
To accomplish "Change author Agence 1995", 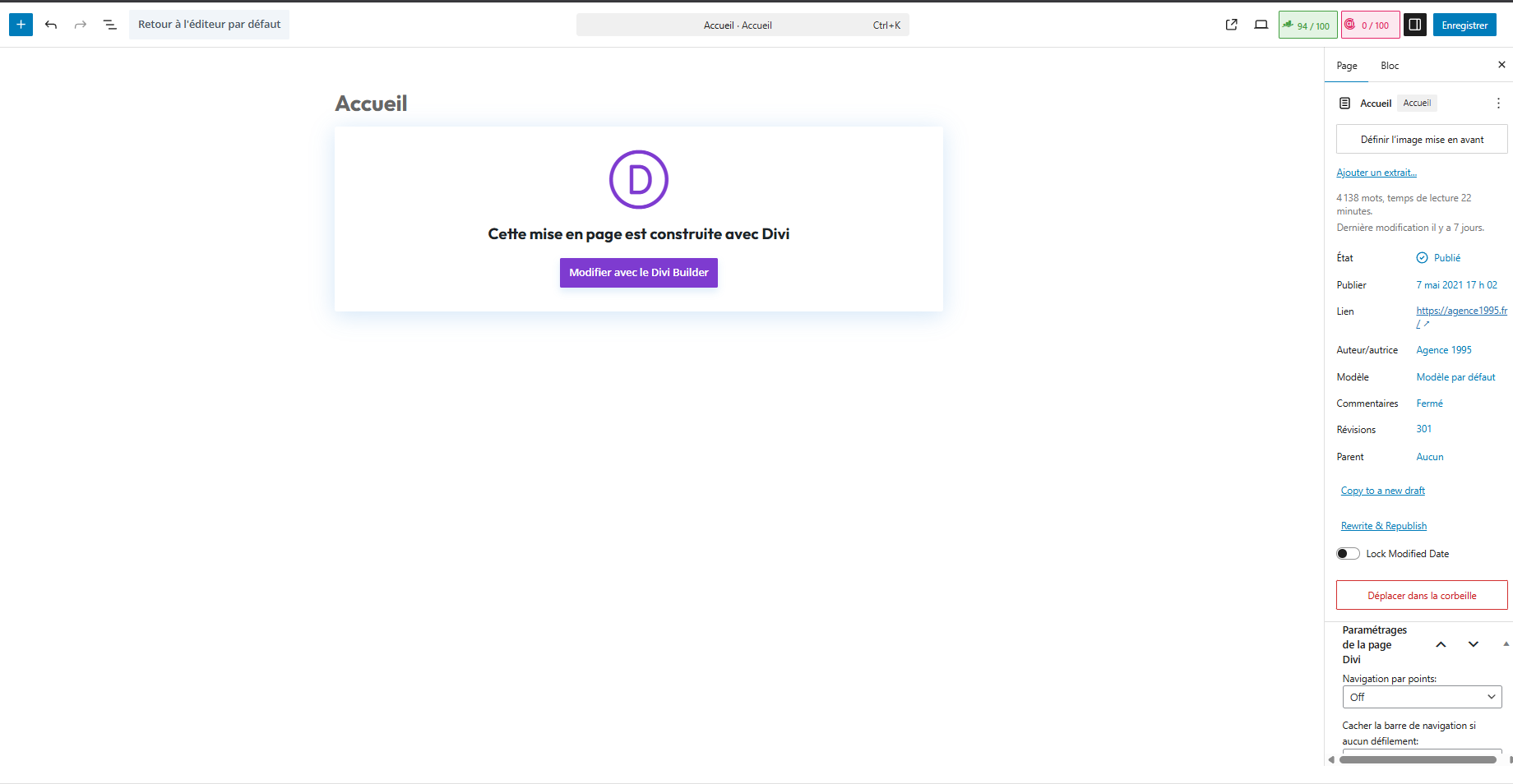I will (1444, 350).
